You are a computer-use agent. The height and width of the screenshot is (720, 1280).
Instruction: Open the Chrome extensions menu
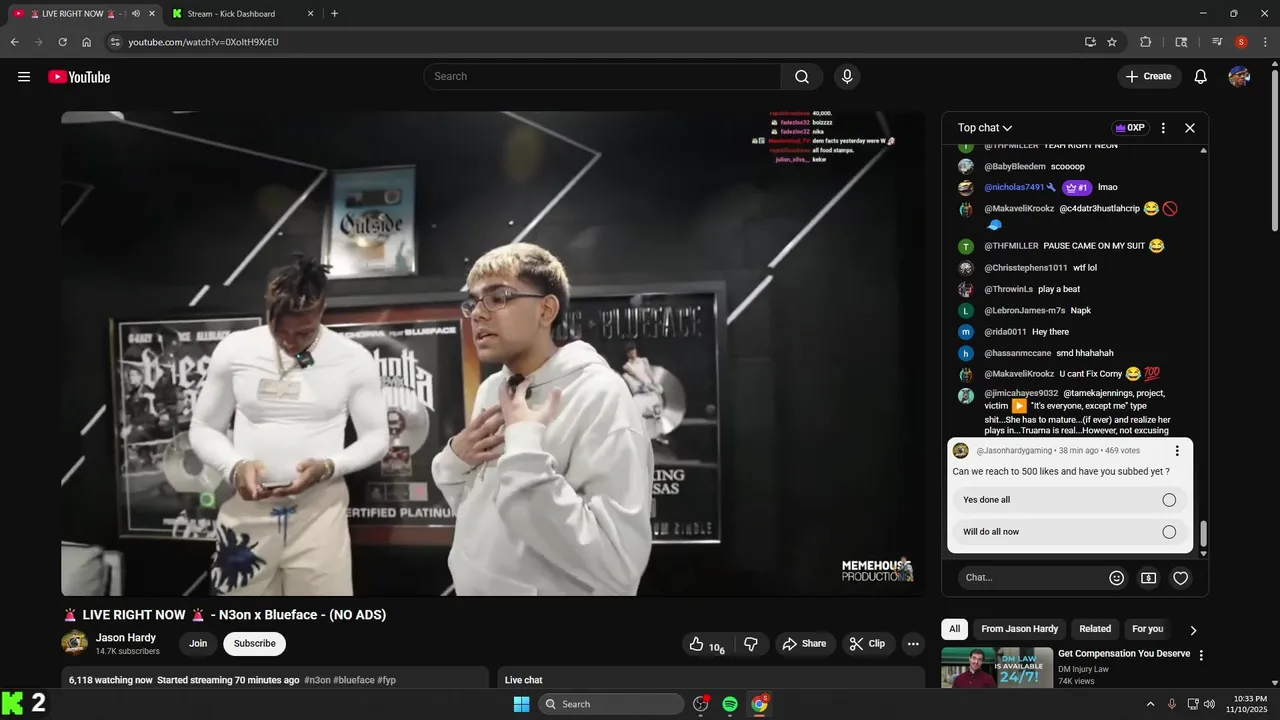click(1146, 42)
